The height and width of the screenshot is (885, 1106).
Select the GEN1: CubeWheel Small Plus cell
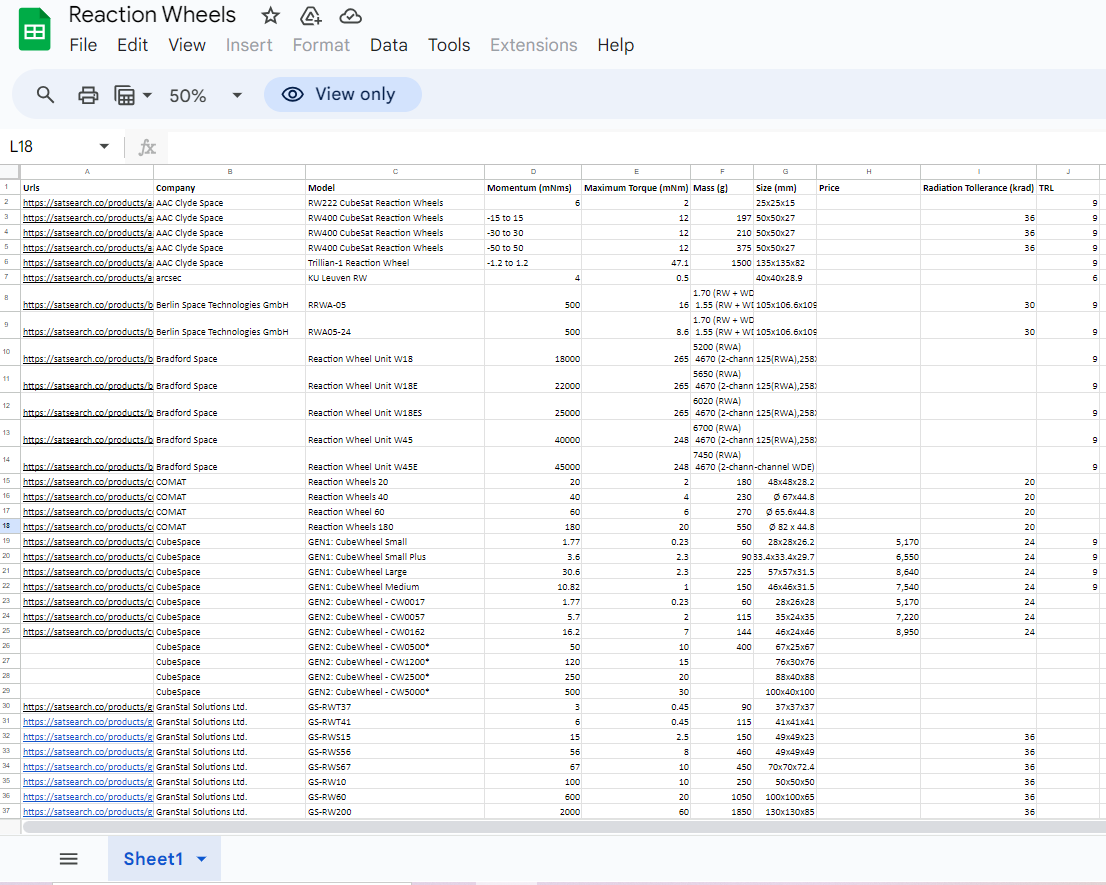coord(395,556)
